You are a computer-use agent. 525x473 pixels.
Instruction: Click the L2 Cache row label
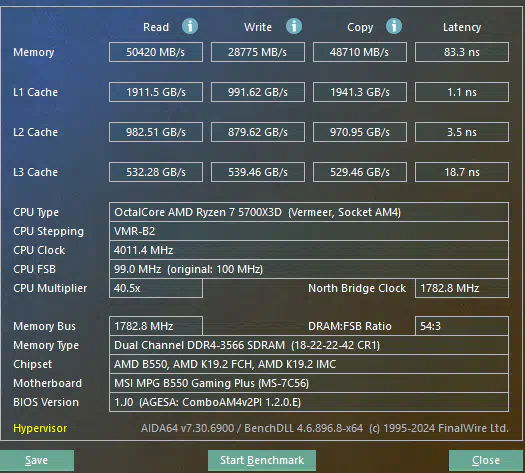[35, 132]
